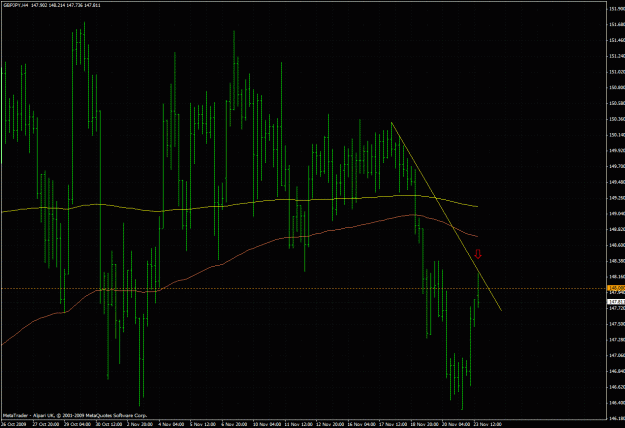Click the 146.400 price scale label

pyautogui.click(x=616, y=402)
